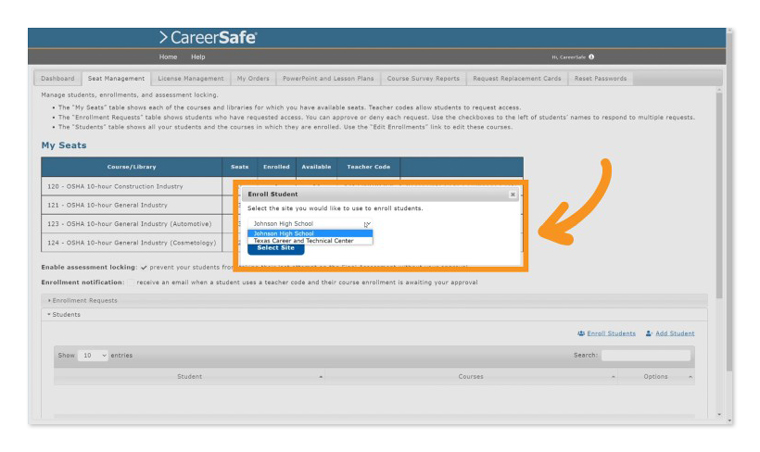Click the Enroll Students link
760x452 pixels.
tap(611, 333)
